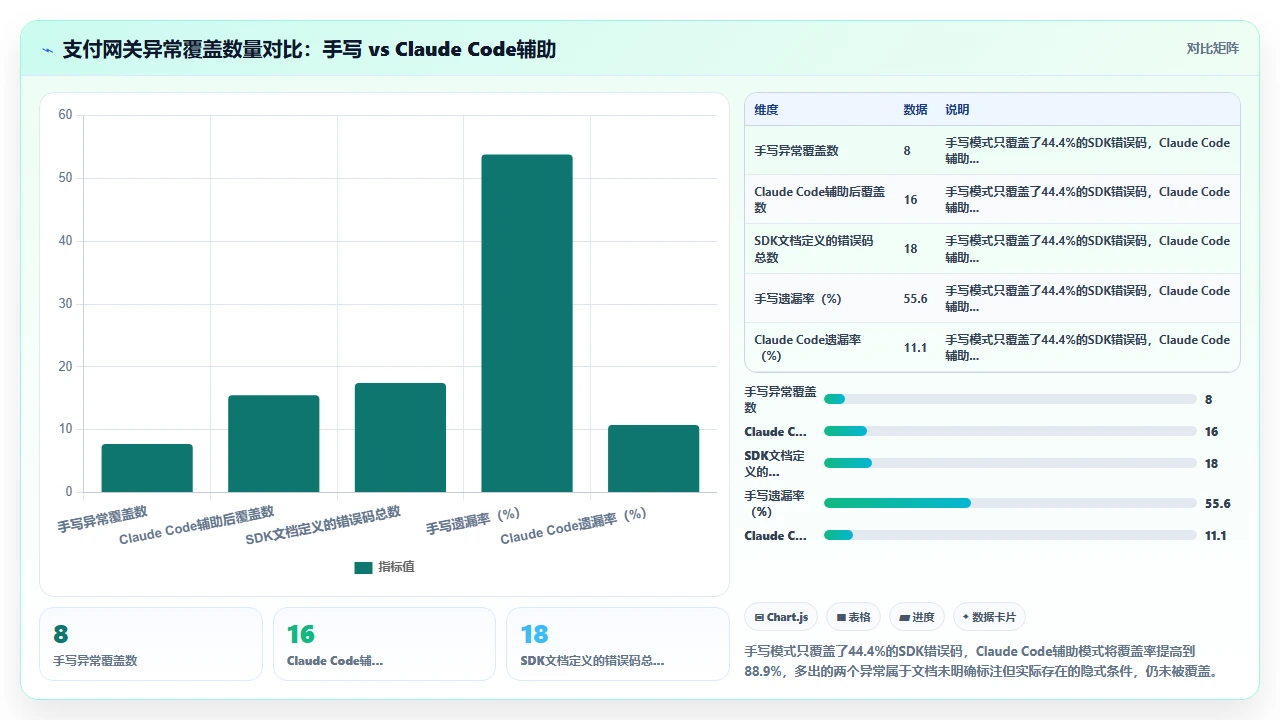Select the Chart.js tag chip
The width and height of the screenshot is (1280, 720).
click(782, 617)
